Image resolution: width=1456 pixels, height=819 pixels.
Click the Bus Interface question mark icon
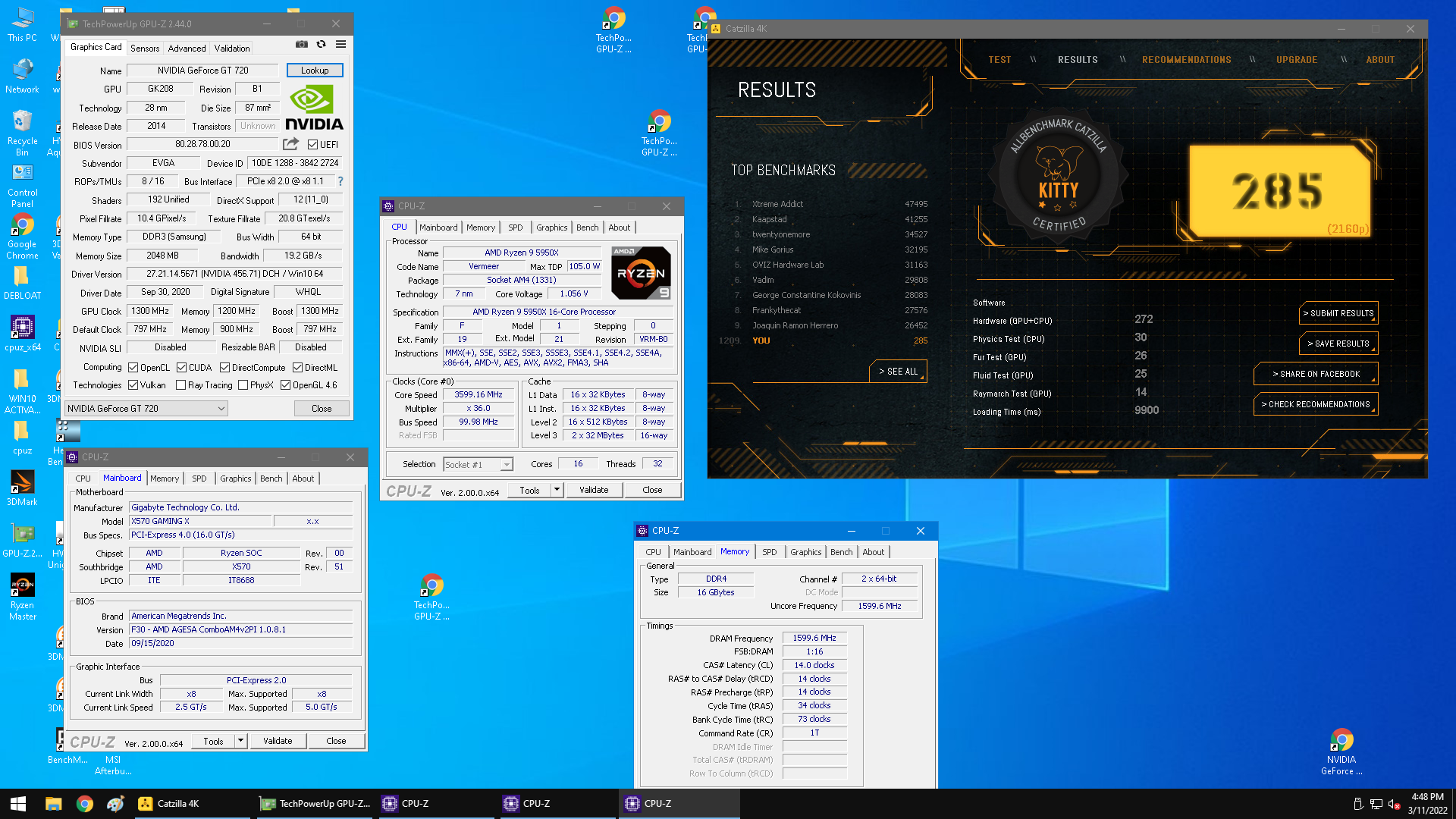tap(340, 181)
